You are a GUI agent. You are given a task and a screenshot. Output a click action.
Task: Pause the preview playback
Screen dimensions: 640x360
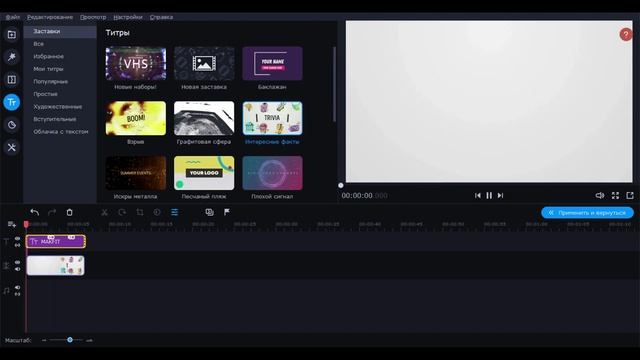(489, 196)
